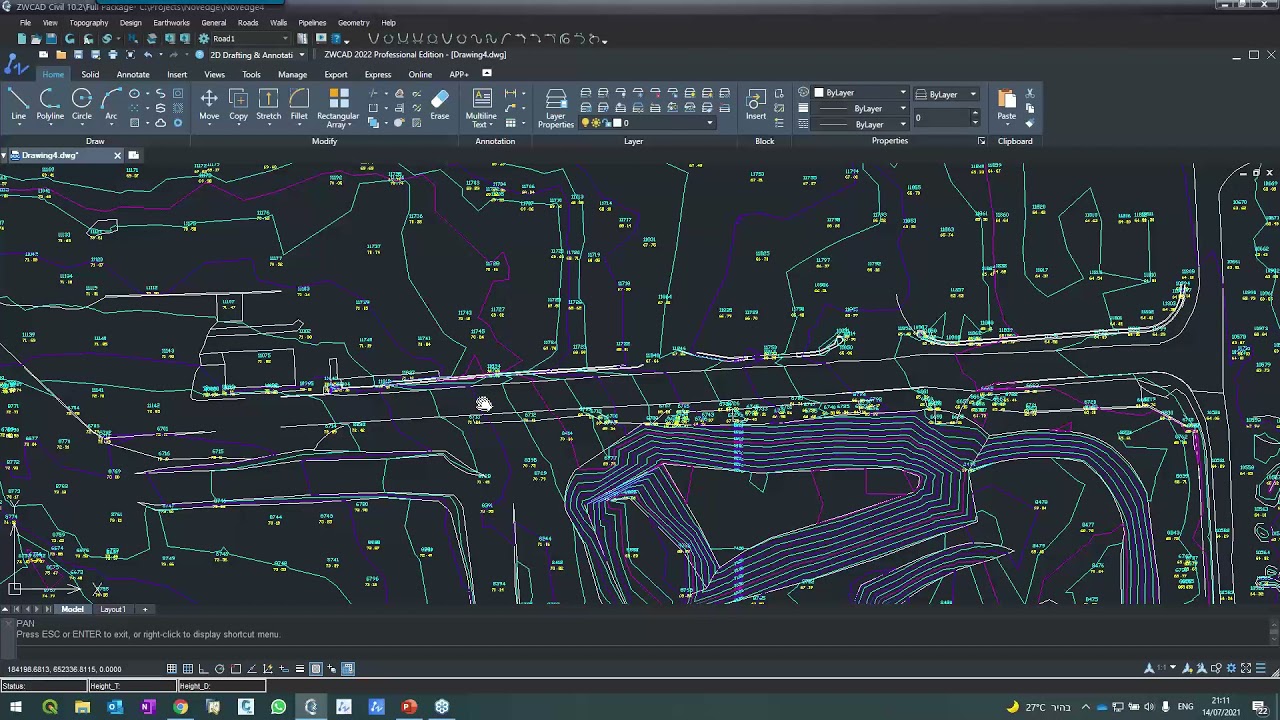The image size is (1280, 720).
Task: Toggle ortho mode in status bar
Action: click(x=203, y=669)
